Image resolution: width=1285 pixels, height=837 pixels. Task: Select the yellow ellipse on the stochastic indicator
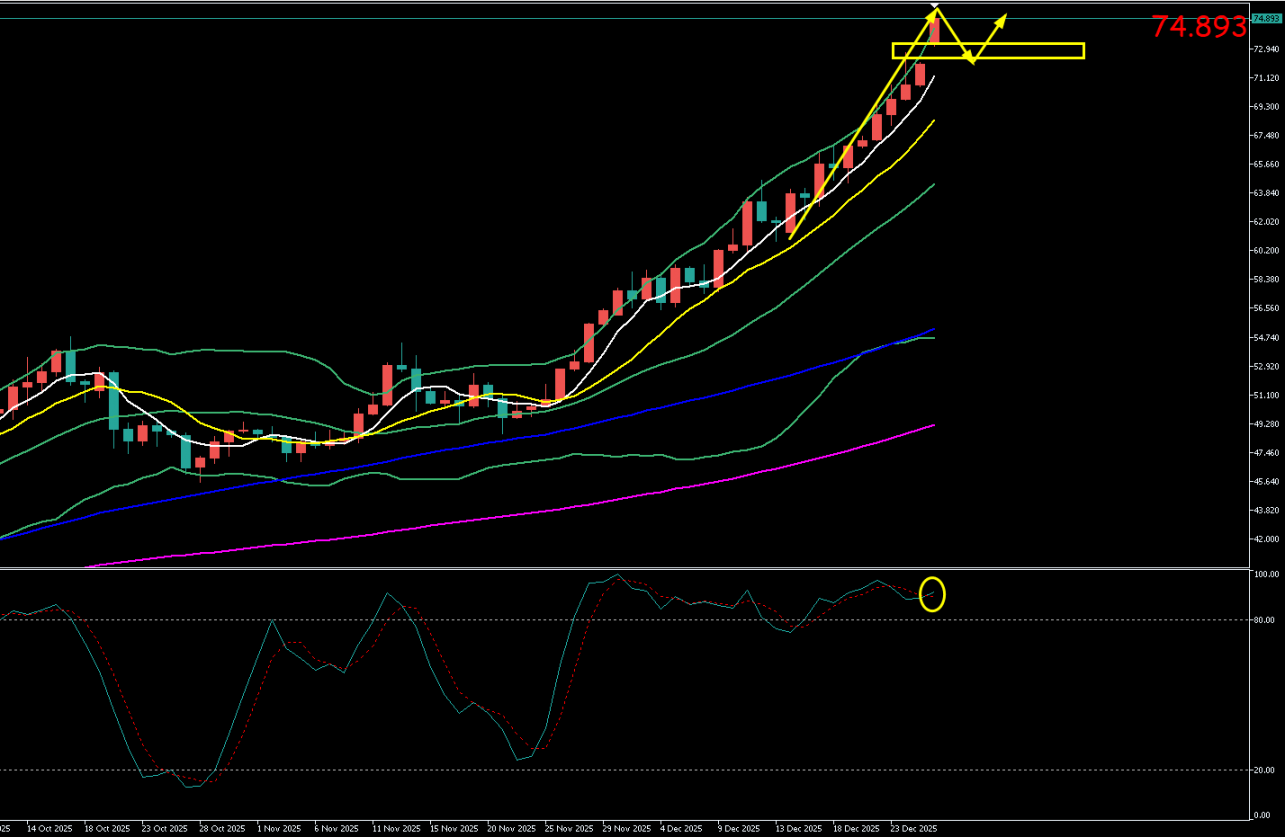tap(932, 594)
